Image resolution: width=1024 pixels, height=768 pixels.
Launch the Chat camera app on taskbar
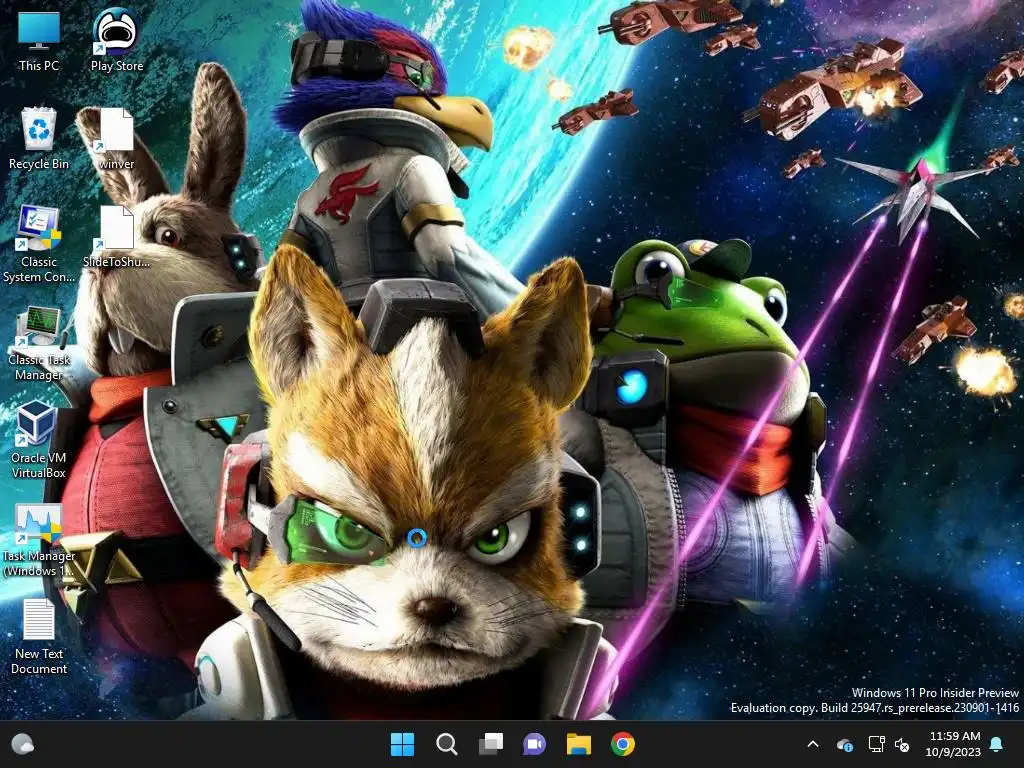pyautogui.click(x=534, y=744)
